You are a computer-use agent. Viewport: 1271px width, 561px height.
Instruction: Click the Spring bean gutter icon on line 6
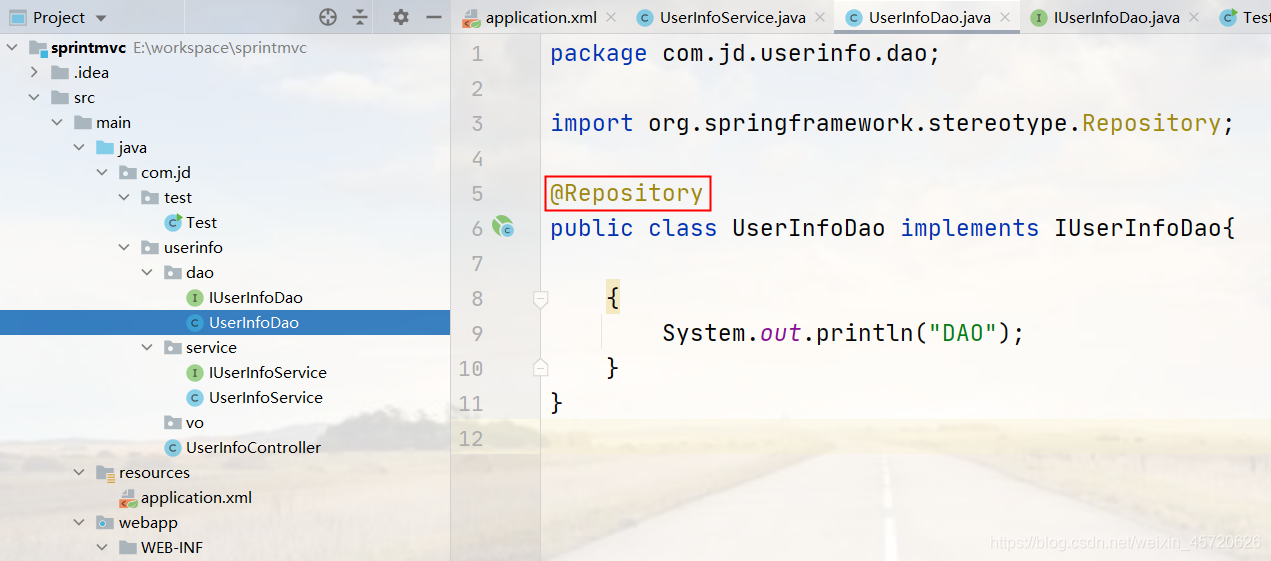(502, 228)
